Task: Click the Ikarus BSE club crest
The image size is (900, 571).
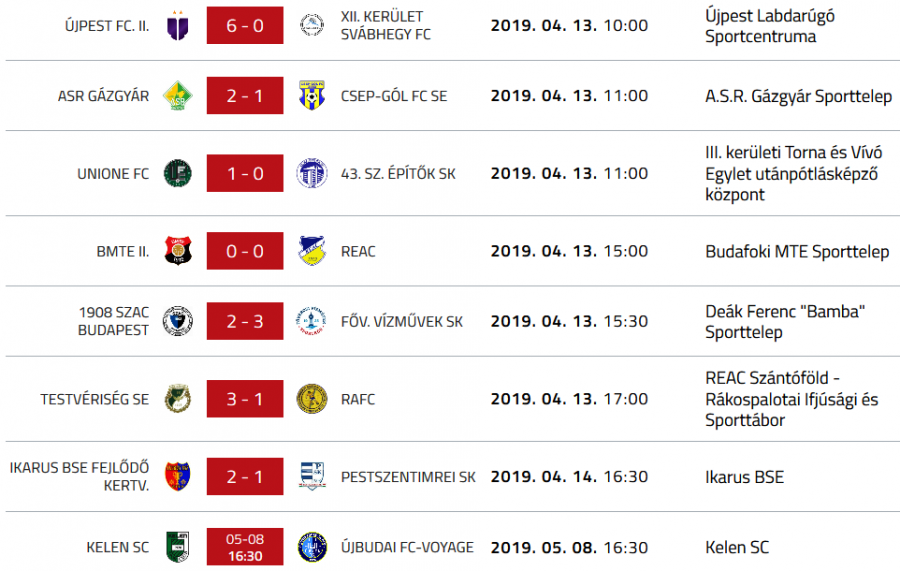Action: [x=178, y=477]
